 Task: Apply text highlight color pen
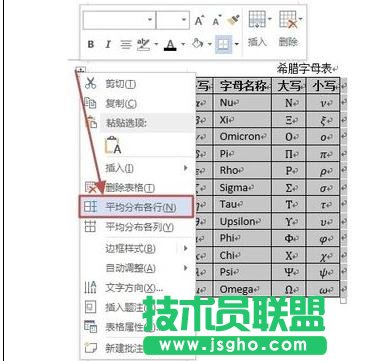pos(143,44)
